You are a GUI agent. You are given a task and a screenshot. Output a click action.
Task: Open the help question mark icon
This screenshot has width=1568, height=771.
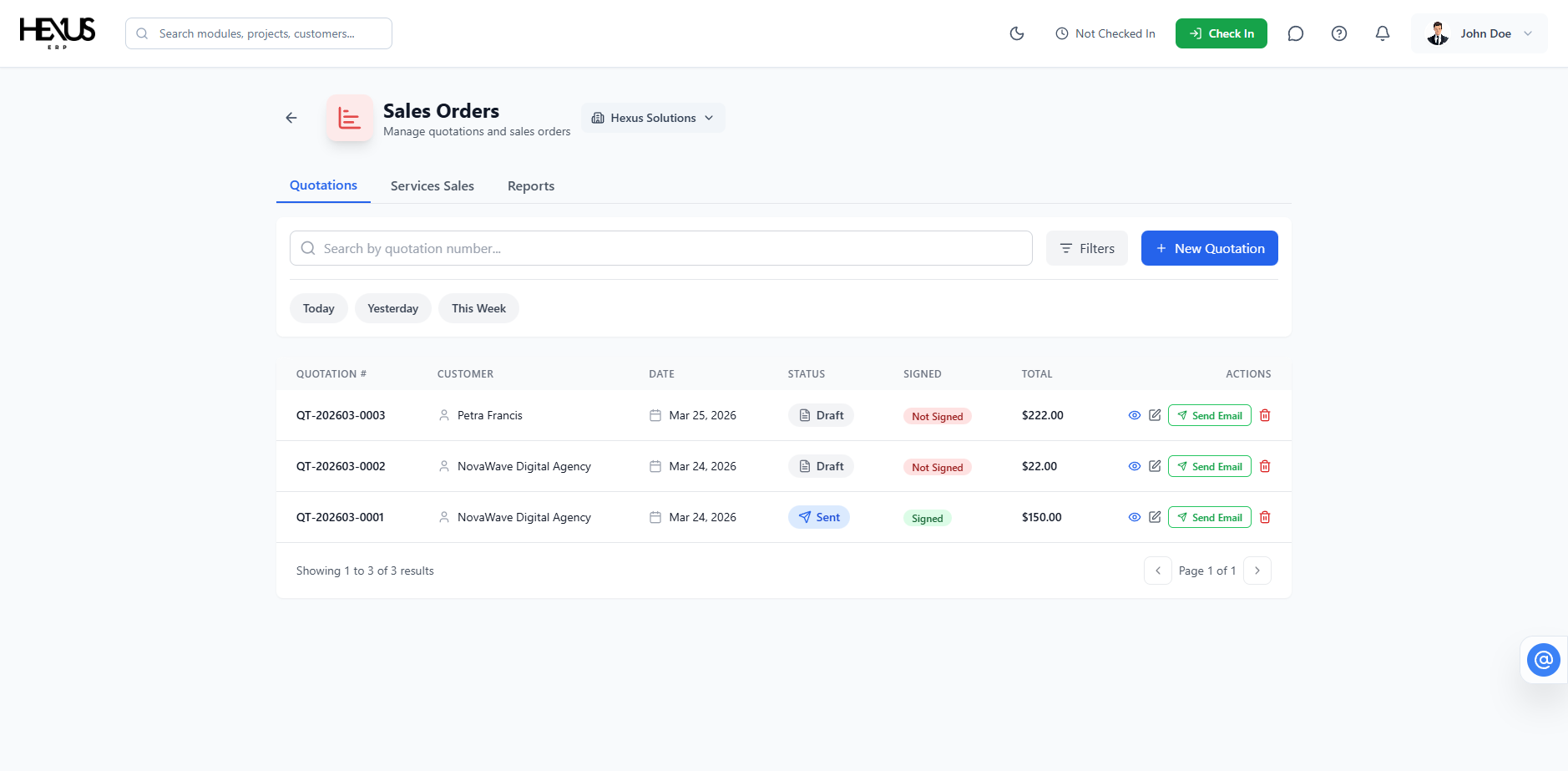(1339, 33)
